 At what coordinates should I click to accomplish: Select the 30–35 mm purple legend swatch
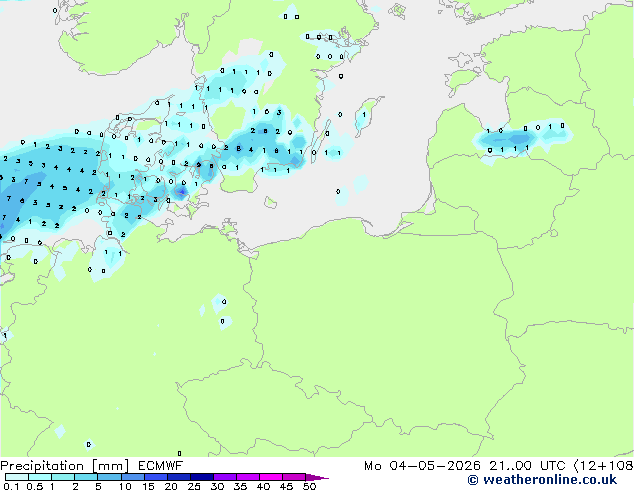(224, 477)
